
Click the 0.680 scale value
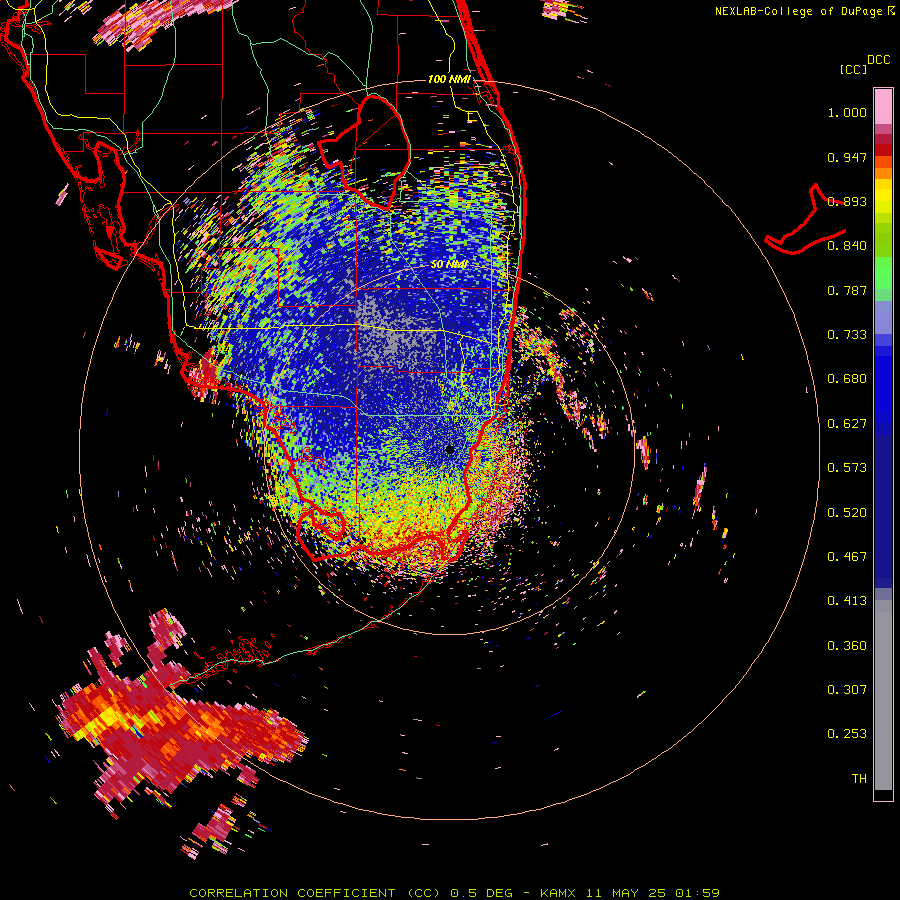pyautogui.click(x=847, y=379)
